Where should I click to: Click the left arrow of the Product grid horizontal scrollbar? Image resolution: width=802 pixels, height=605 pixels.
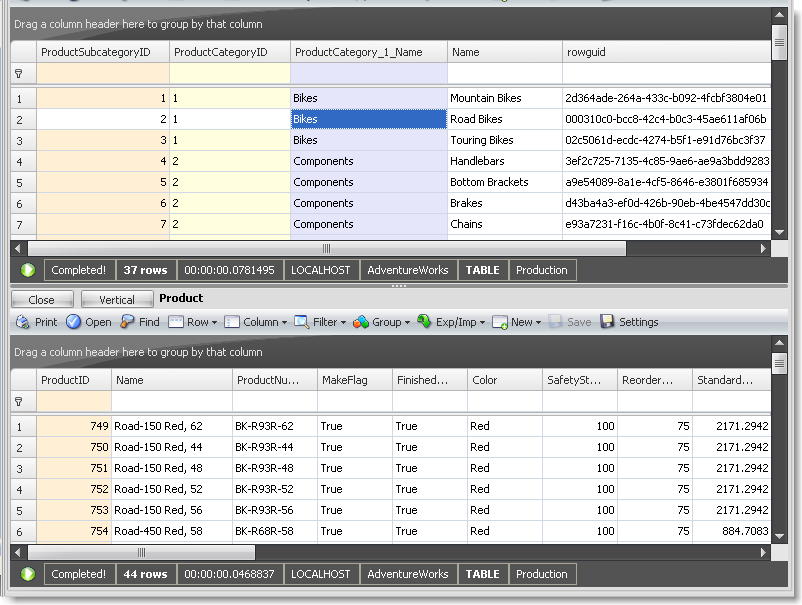pos(18,552)
